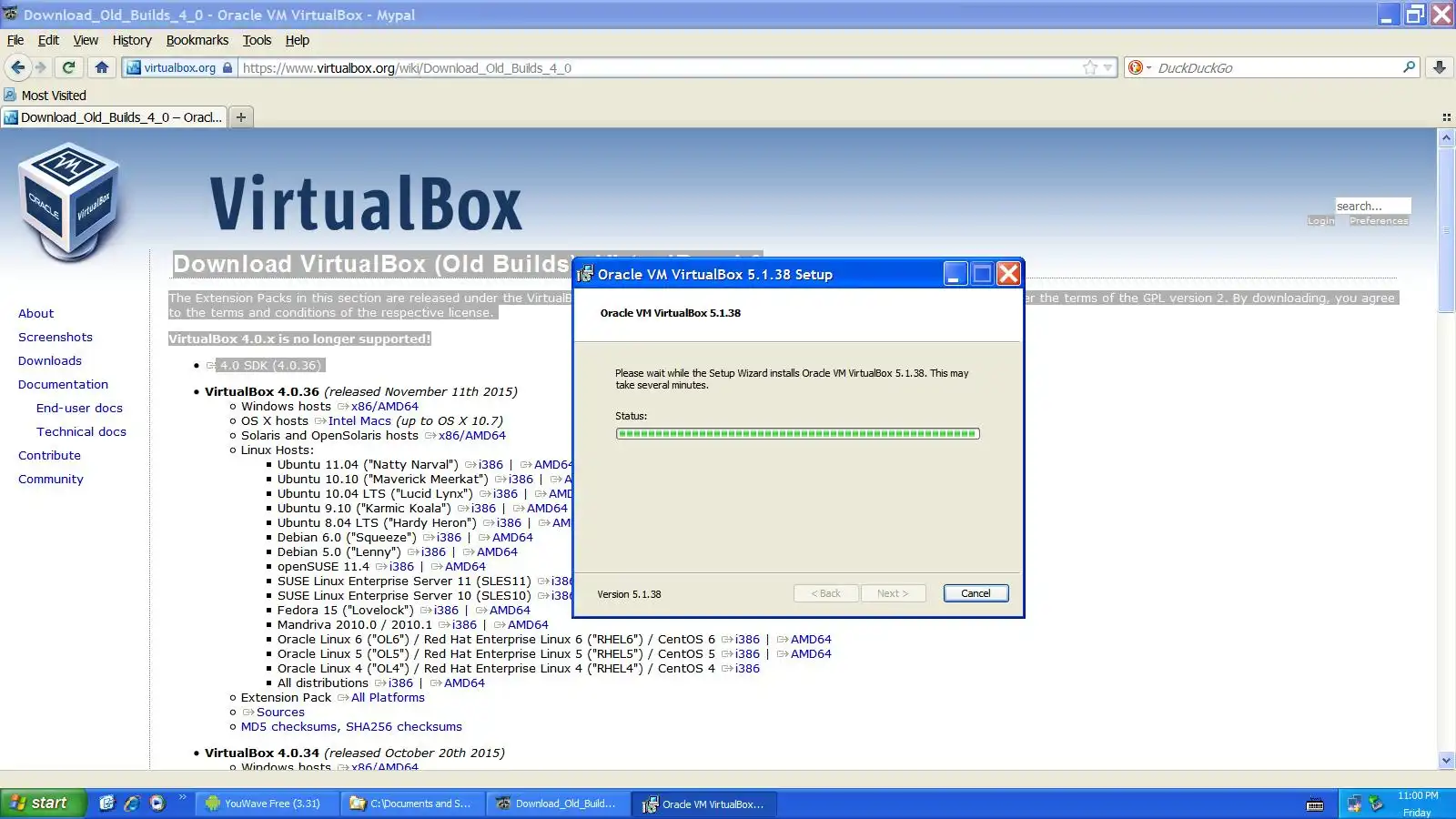Click the Login link
The image size is (1456, 819).
1320,221
